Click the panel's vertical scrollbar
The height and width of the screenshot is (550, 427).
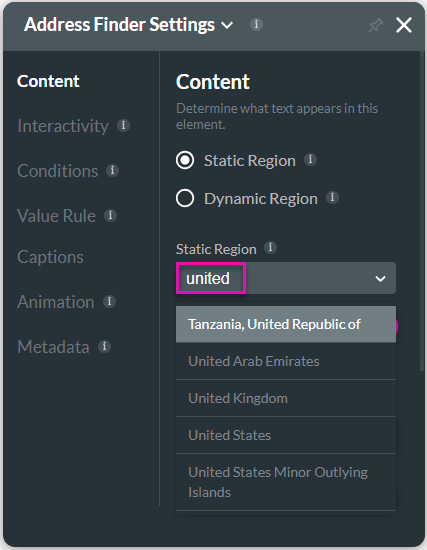coord(422,210)
